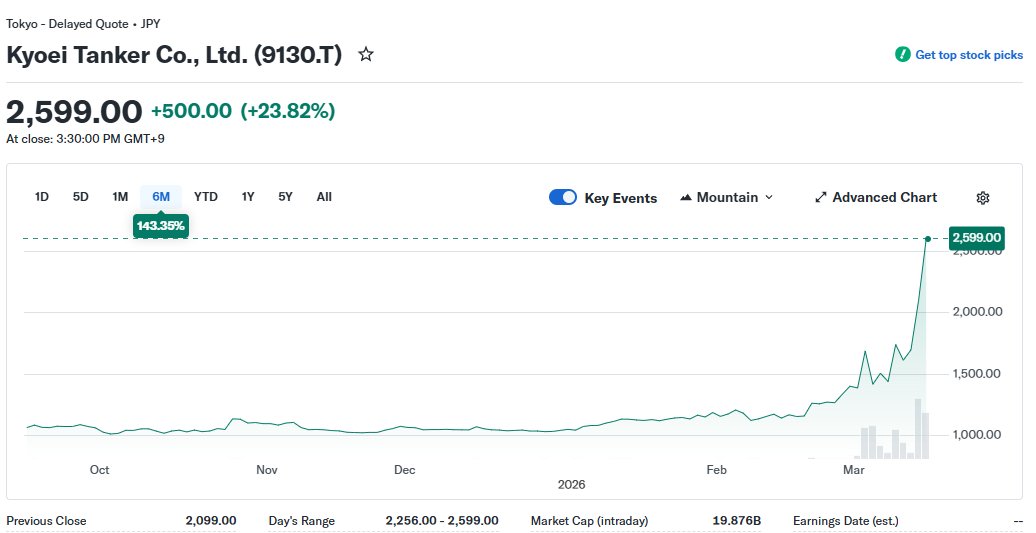Open chart settings gear icon
Viewport: 1036px width, 533px height.
[x=982, y=198]
